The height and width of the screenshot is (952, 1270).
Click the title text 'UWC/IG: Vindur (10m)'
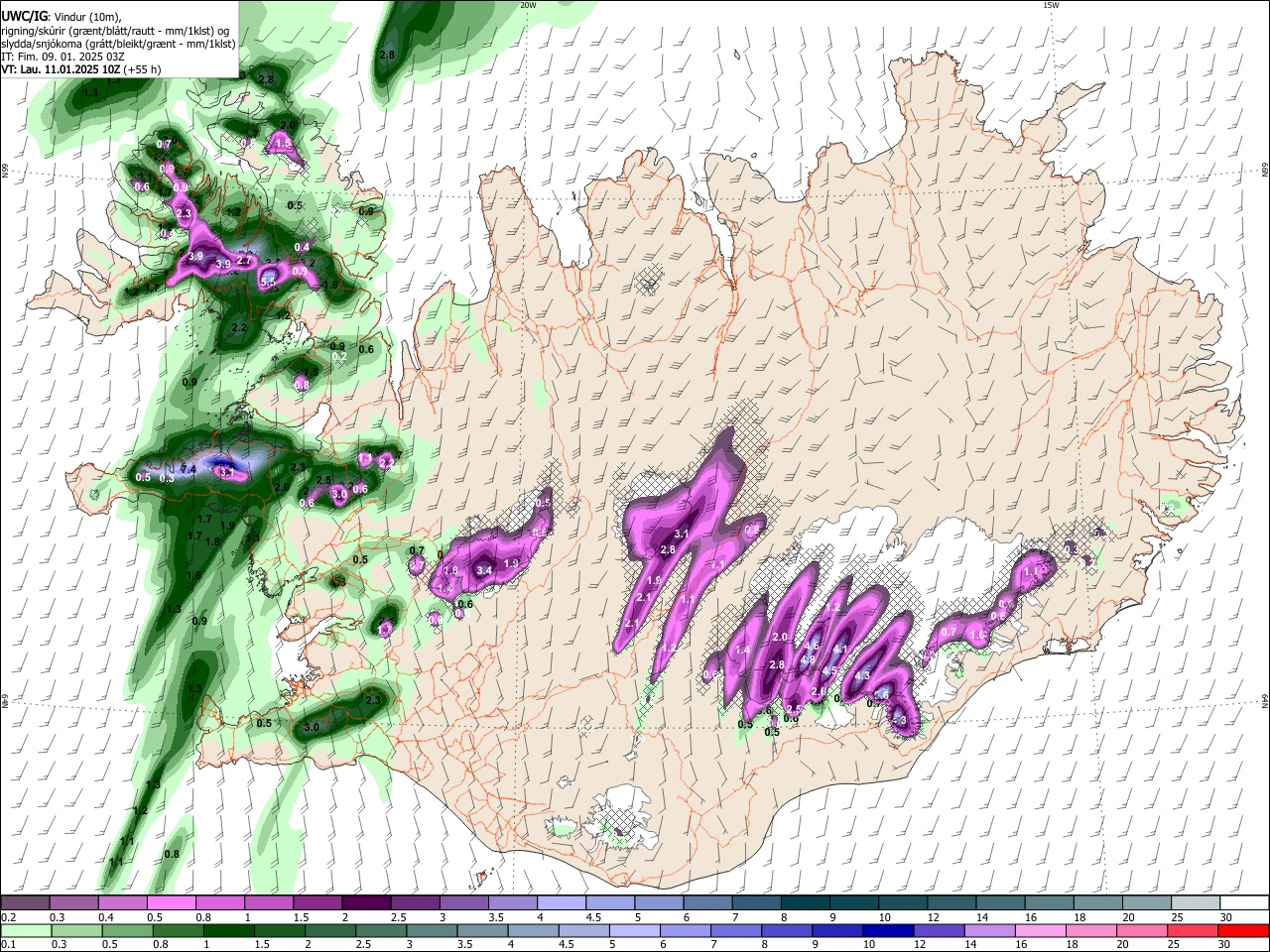[61, 15]
